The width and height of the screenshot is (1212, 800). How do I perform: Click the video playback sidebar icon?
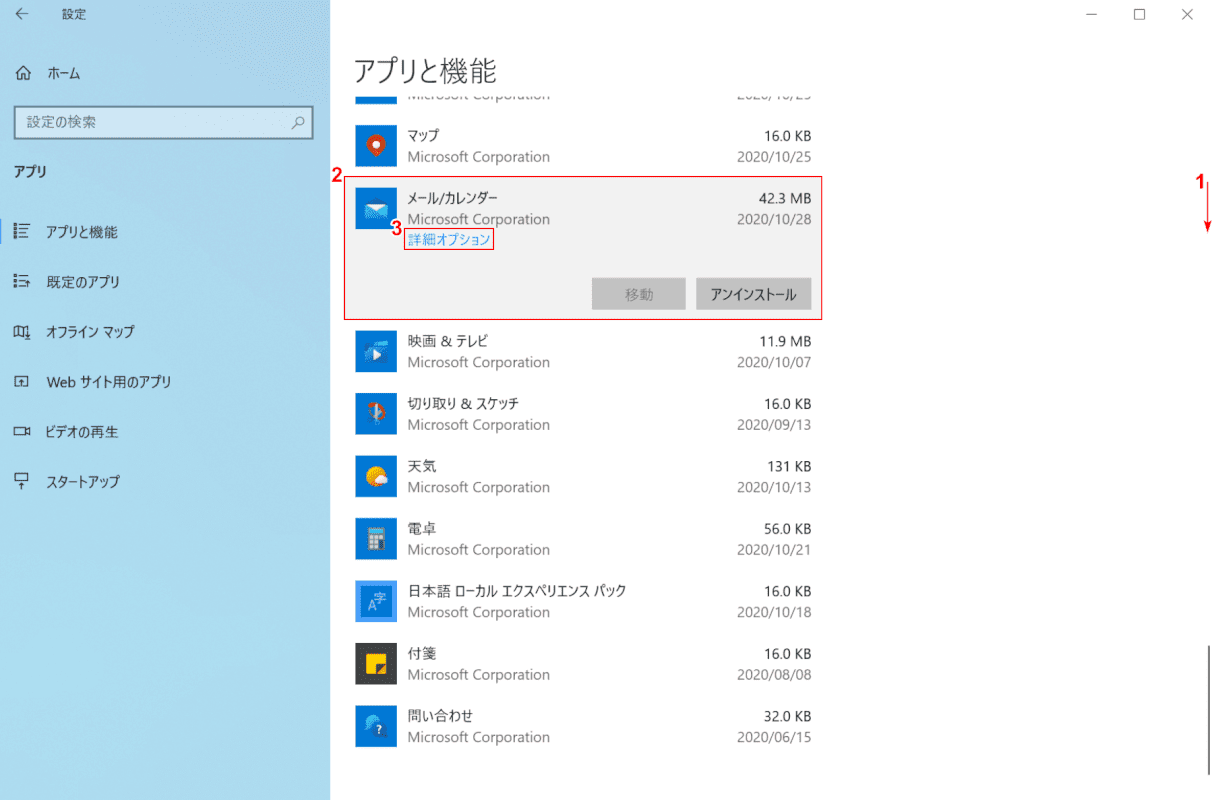pyautogui.click(x=22, y=431)
